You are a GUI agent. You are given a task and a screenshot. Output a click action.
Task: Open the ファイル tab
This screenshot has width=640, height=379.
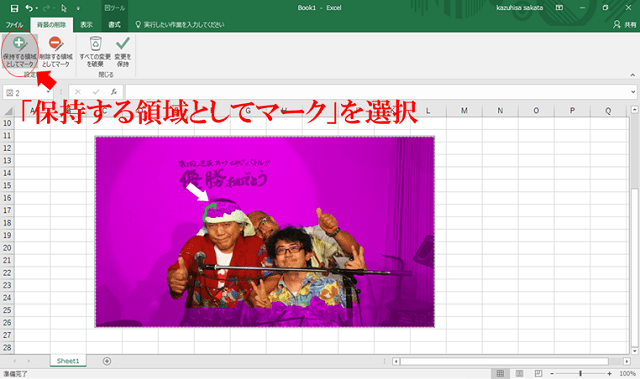pos(14,25)
